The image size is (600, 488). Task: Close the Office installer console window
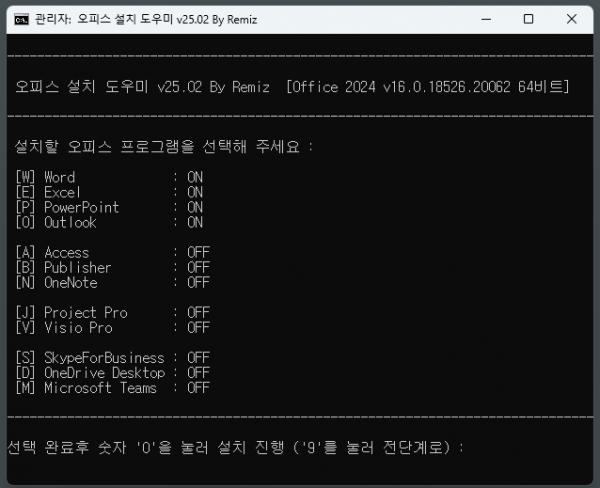572,19
